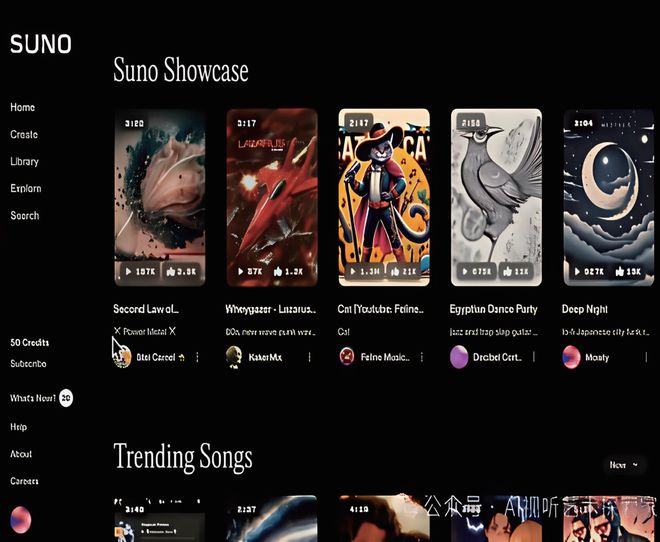Screen dimensions: 660x542
Task: Play the Cat song
Action: tap(365, 272)
